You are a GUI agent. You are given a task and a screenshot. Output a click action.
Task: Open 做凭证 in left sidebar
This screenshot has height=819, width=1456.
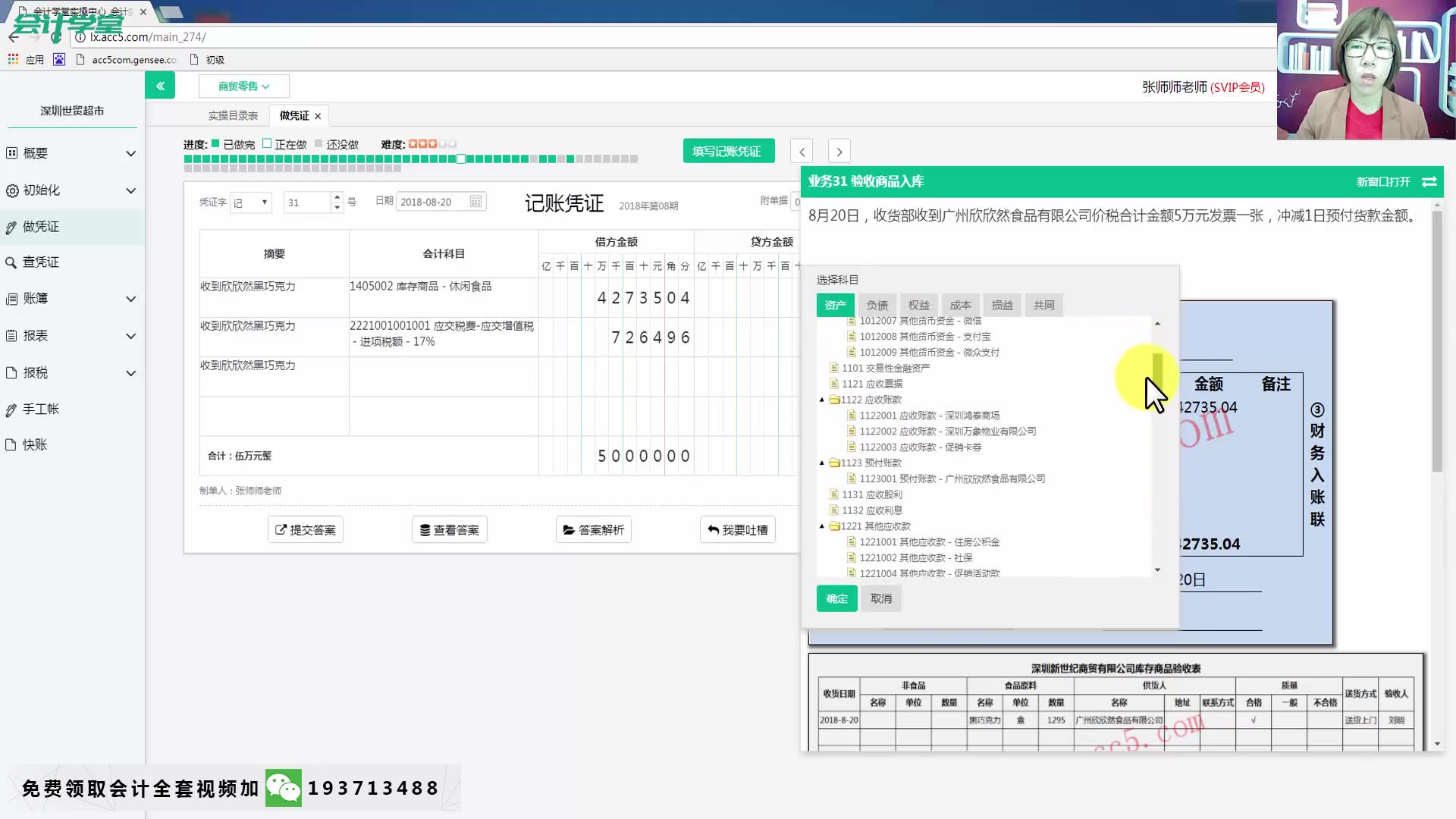pyautogui.click(x=42, y=227)
